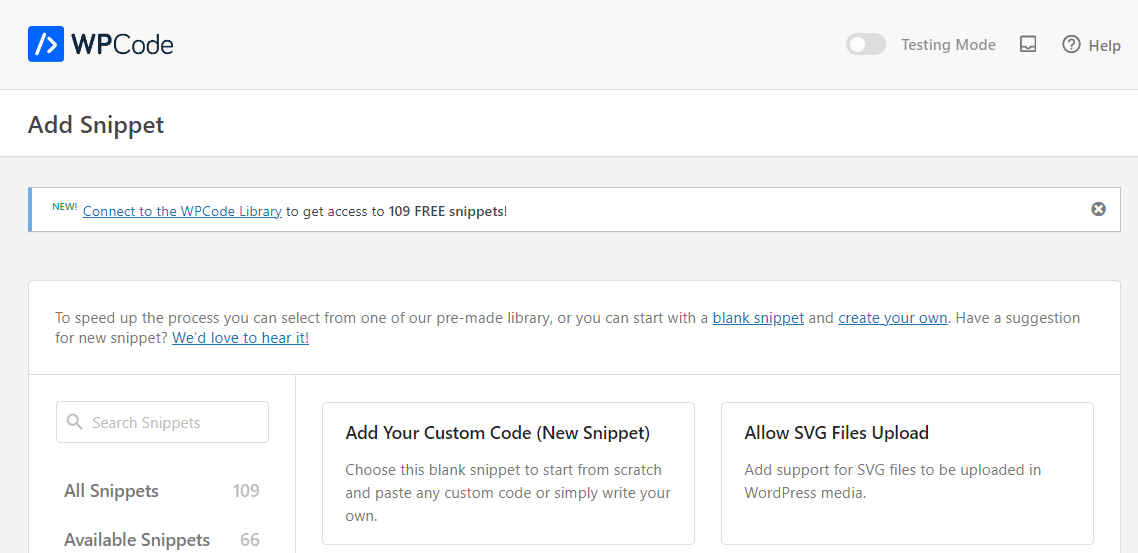Click the Help text label

pos(1104,45)
